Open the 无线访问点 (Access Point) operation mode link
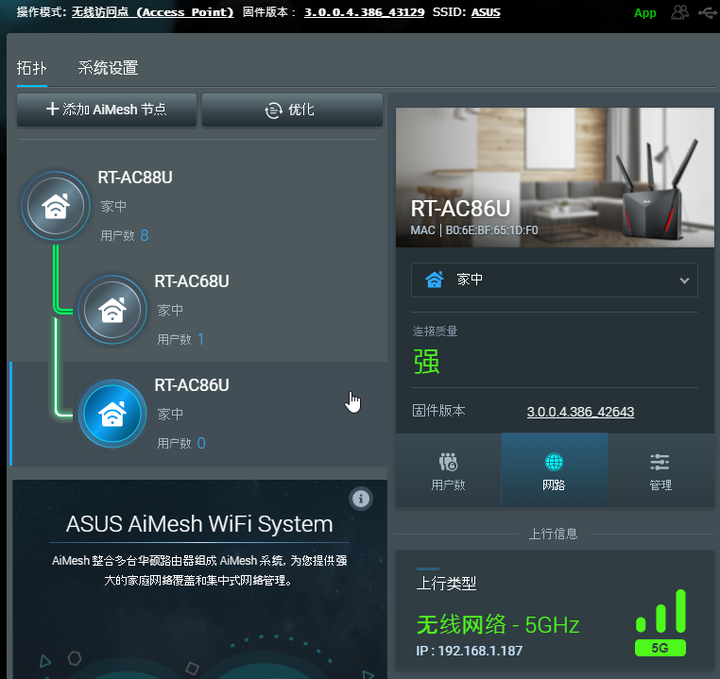720x679 pixels. 152,12
